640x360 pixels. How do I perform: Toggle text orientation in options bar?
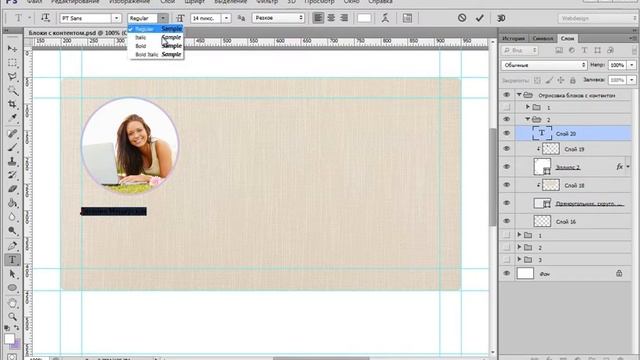(x=45, y=18)
